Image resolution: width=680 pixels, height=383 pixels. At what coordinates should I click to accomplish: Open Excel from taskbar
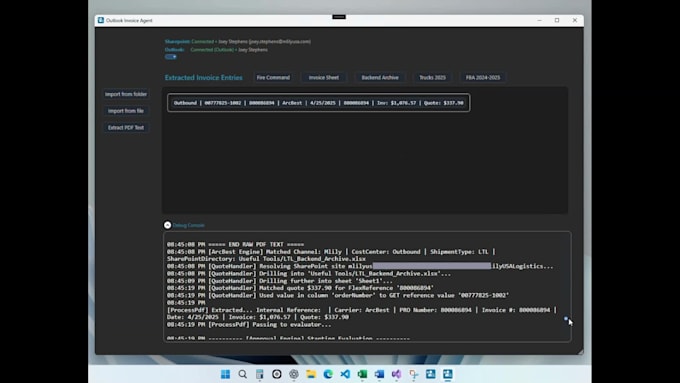click(x=362, y=374)
